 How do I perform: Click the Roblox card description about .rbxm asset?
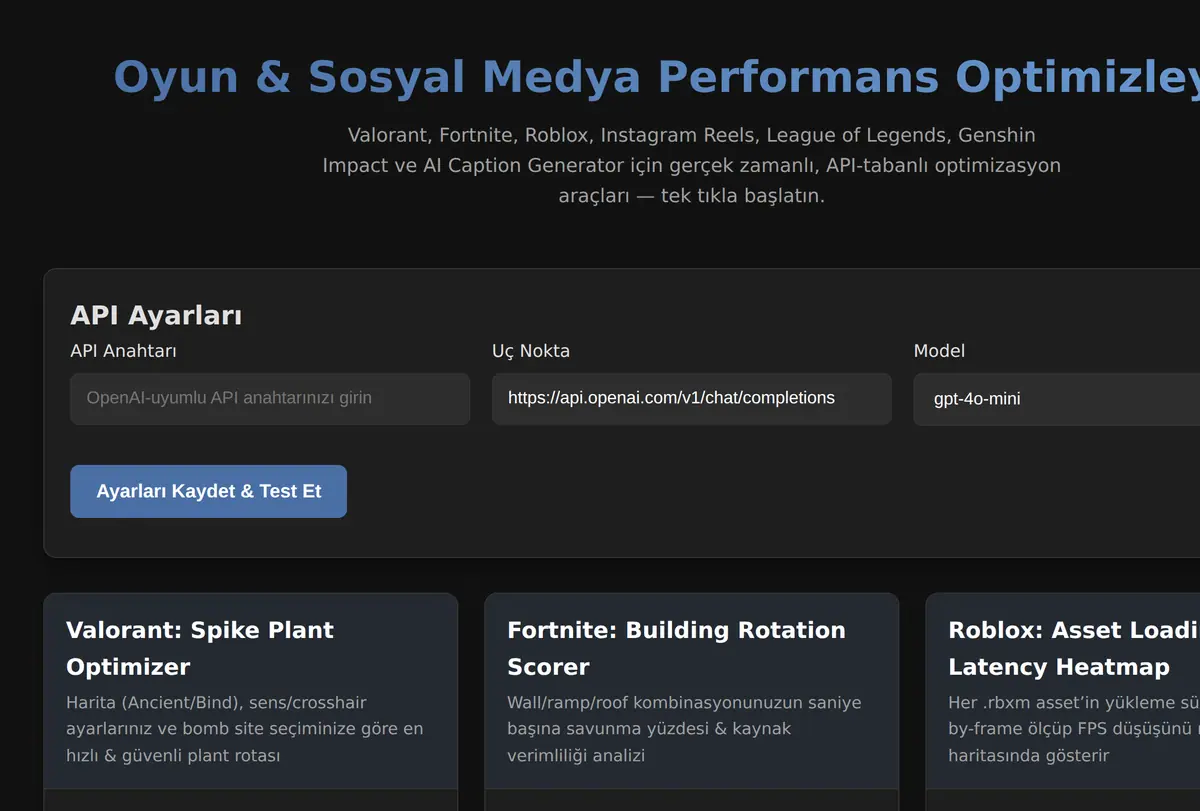pos(1074,729)
